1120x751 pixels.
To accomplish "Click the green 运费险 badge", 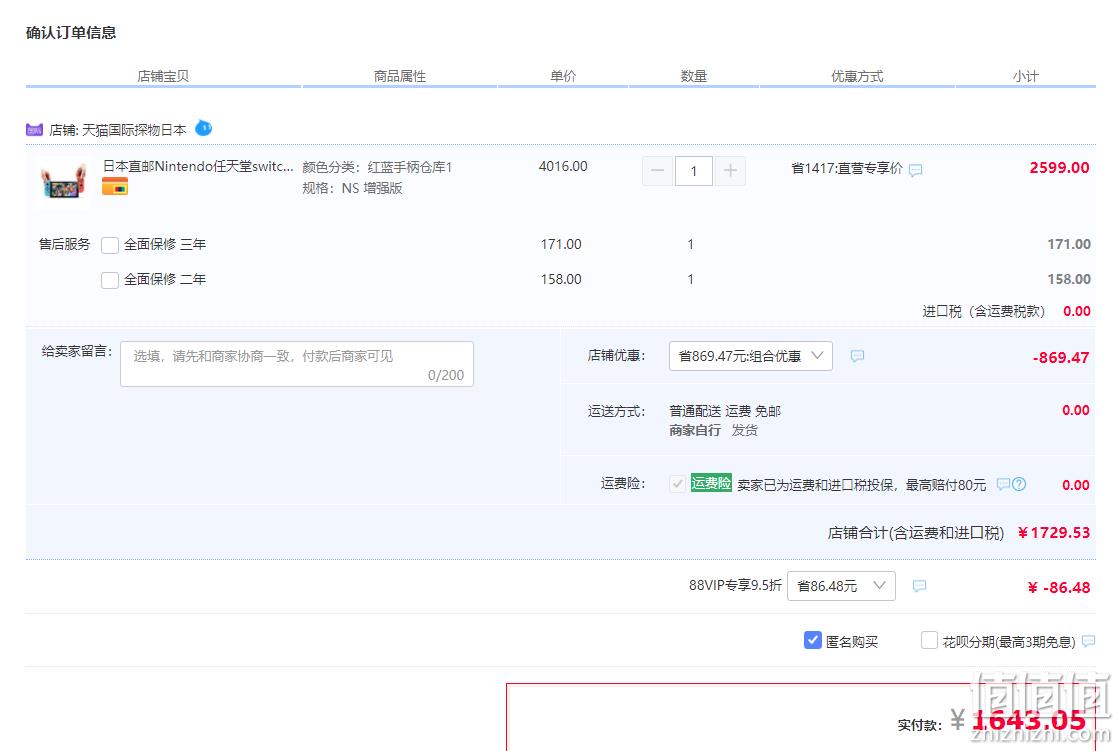I will [x=711, y=483].
